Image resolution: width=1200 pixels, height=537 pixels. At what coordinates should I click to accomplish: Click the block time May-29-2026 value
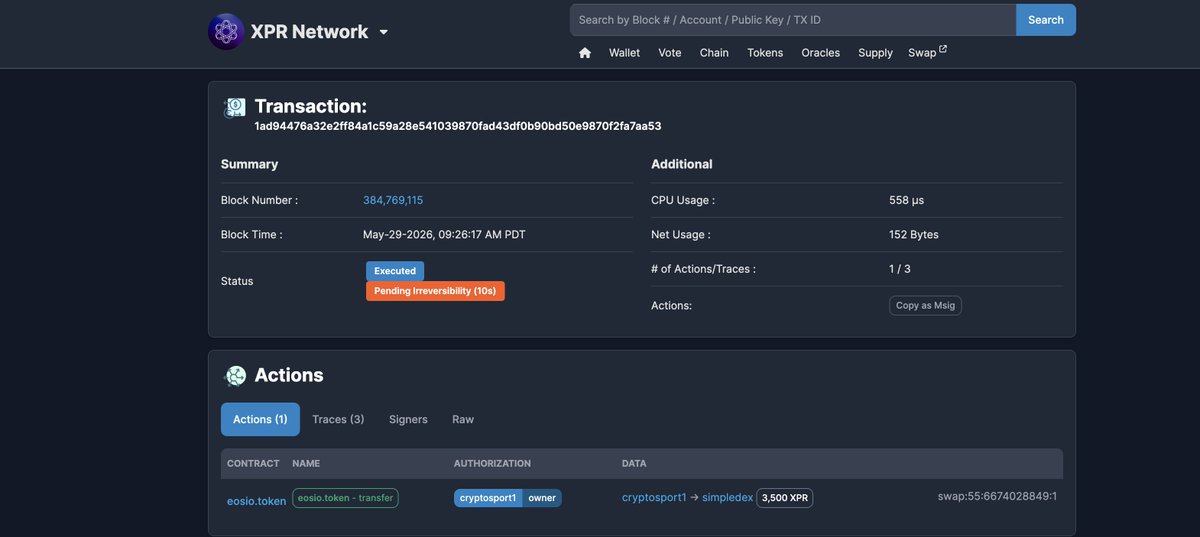click(x=444, y=235)
